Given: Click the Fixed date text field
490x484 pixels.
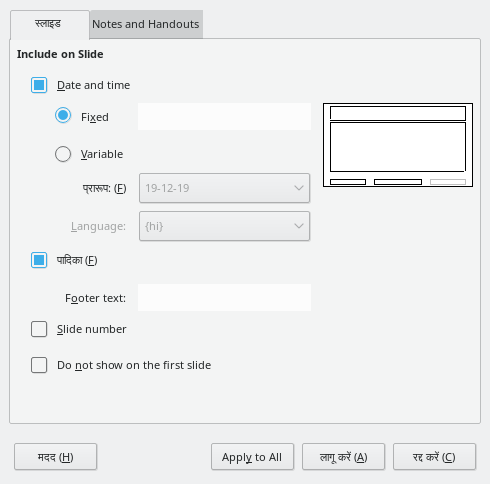Looking at the screenshot, I should (224, 117).
